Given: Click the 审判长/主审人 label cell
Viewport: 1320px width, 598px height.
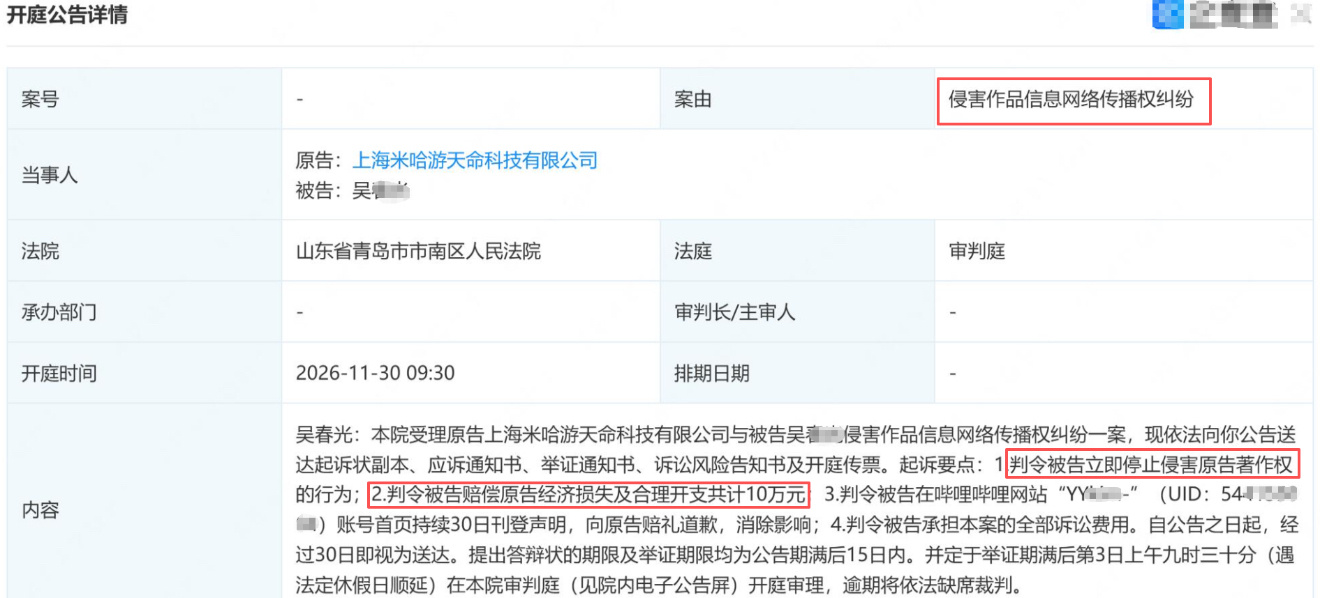Looking at the screenshot, I should point(797,312).
